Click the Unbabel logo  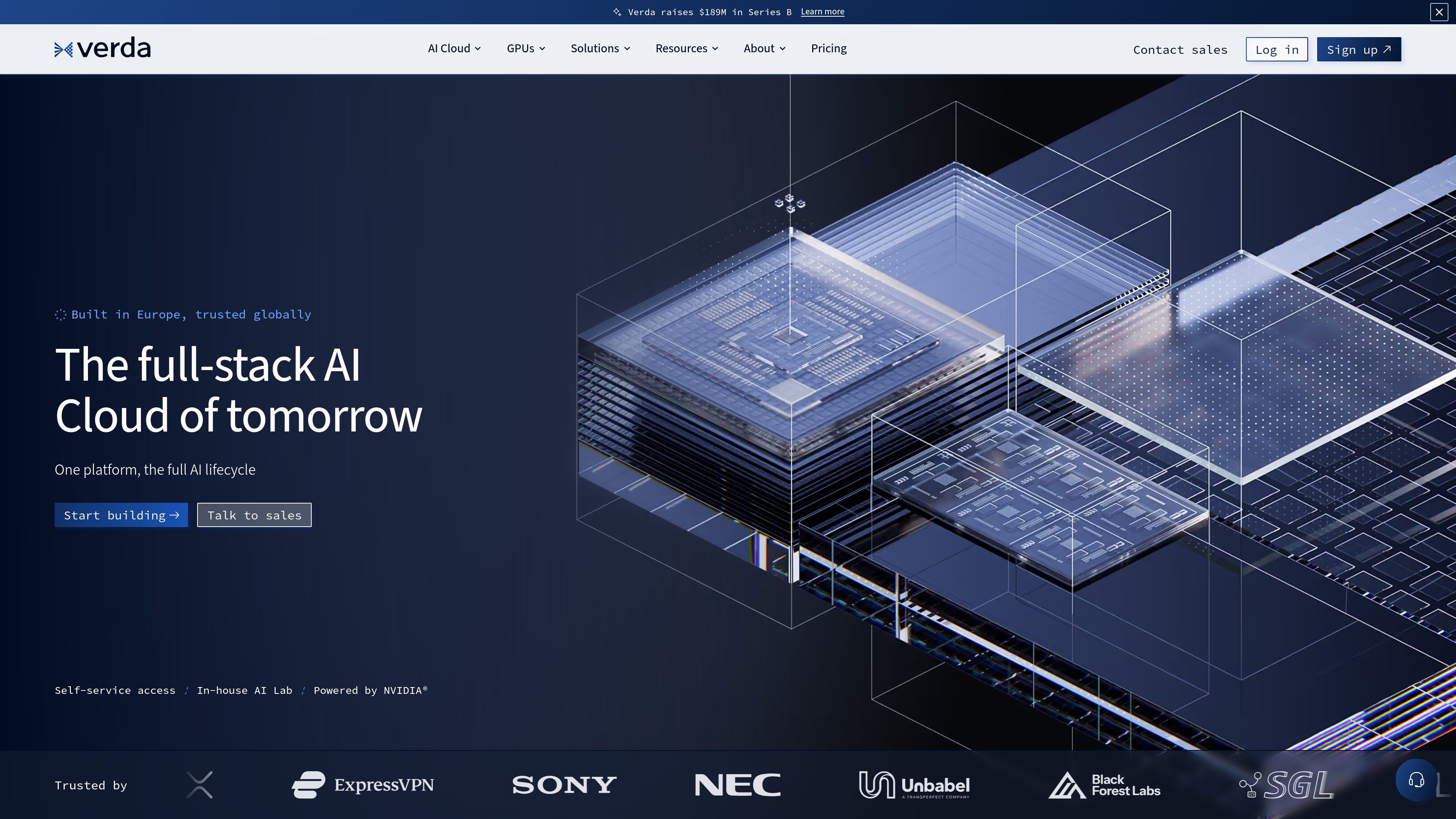(914, 784)
